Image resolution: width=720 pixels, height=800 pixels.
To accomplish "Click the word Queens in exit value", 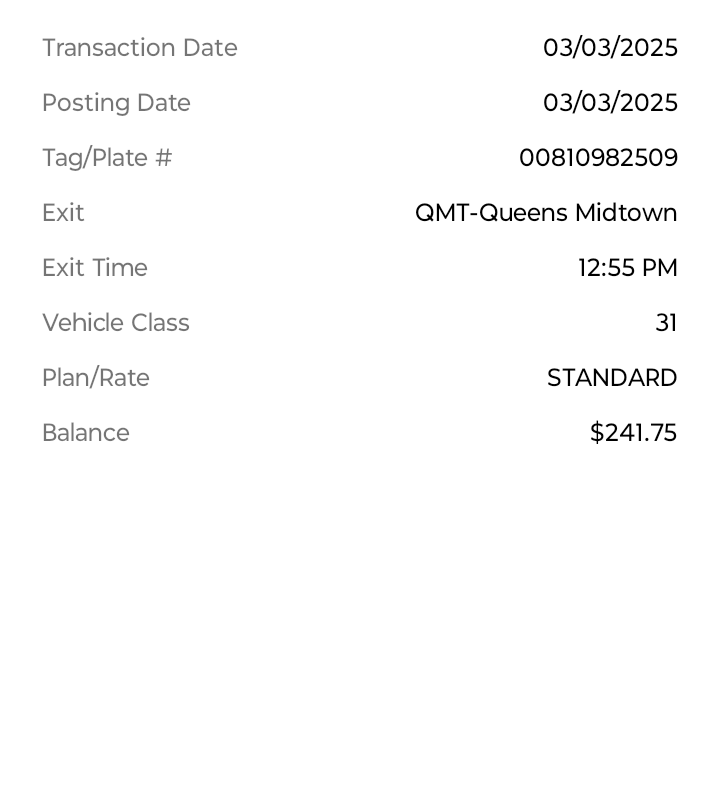I will click(524, 213).
